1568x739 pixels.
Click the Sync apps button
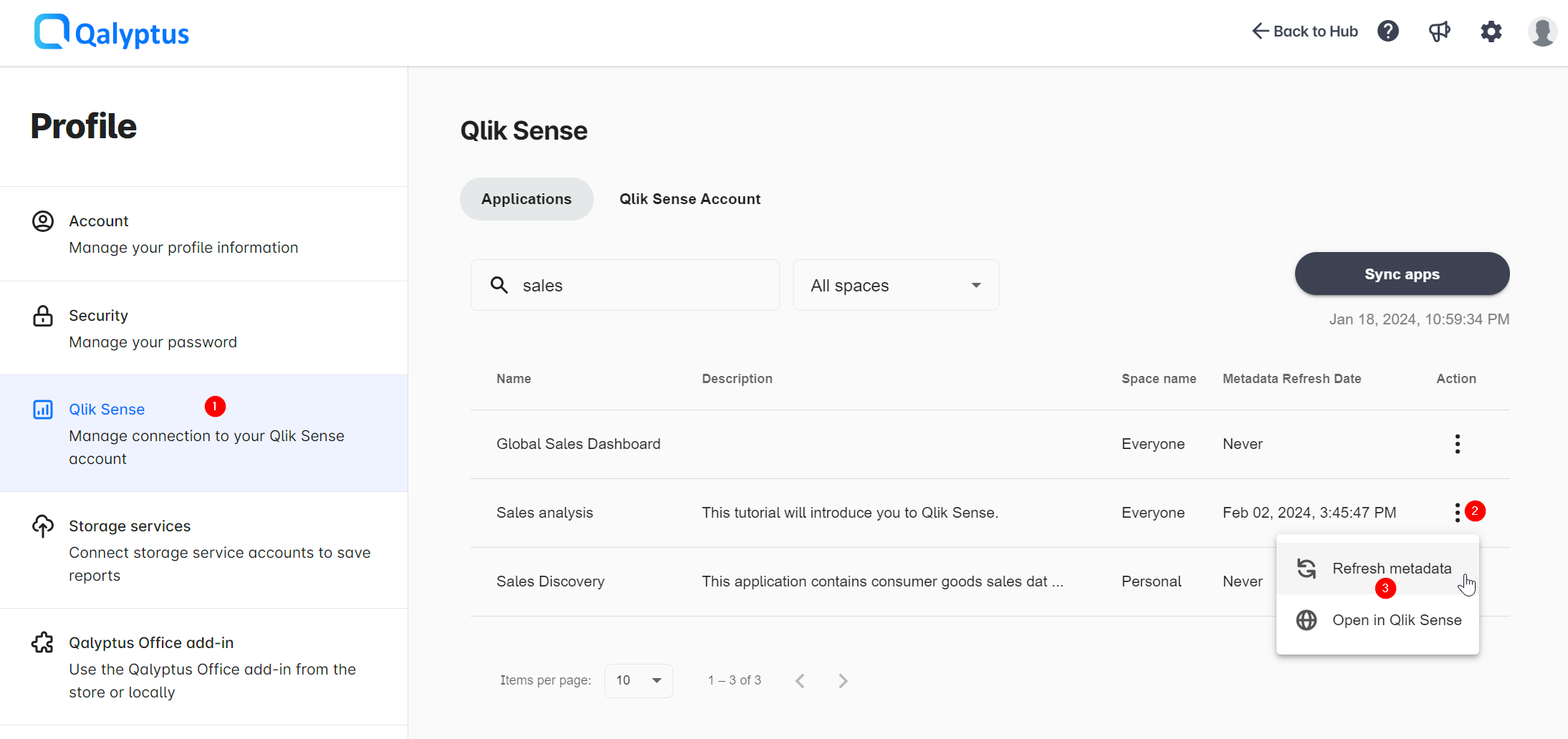pos(1401,274)
